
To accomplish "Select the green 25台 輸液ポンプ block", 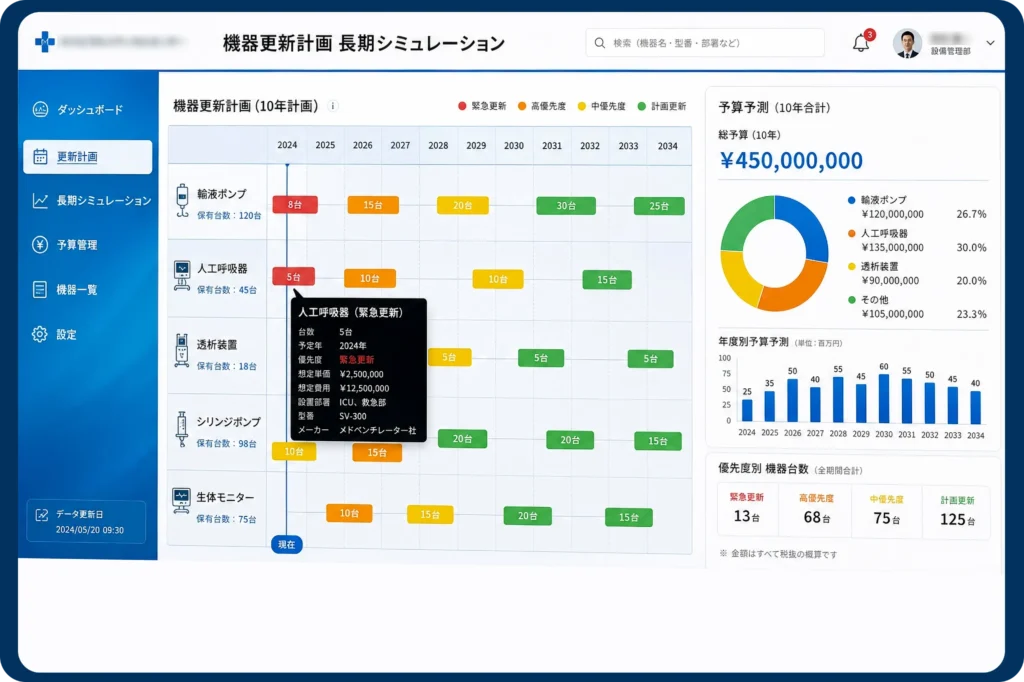I will point(659,206).
